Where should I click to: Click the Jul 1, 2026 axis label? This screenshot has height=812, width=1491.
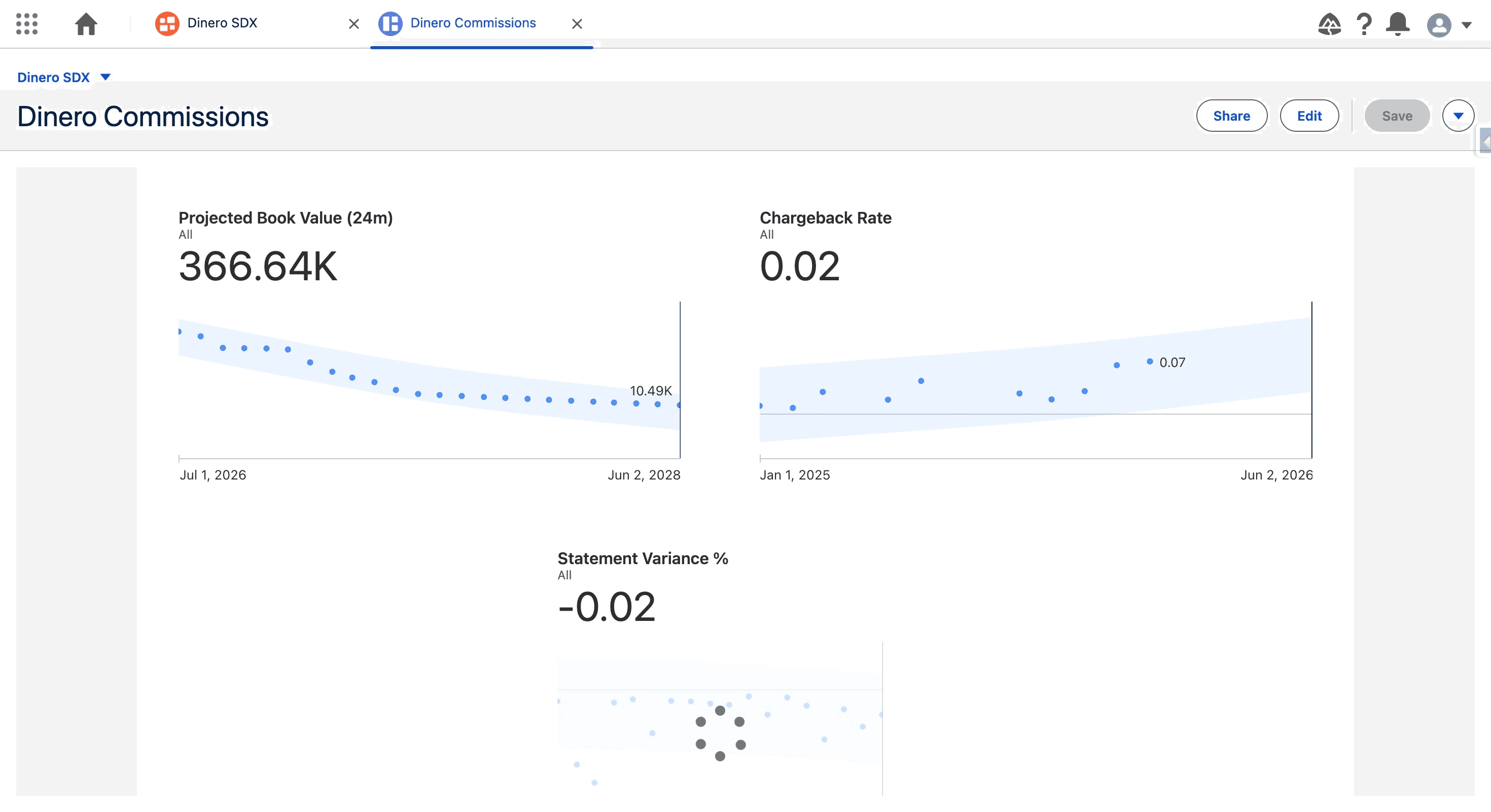point(212,475)
